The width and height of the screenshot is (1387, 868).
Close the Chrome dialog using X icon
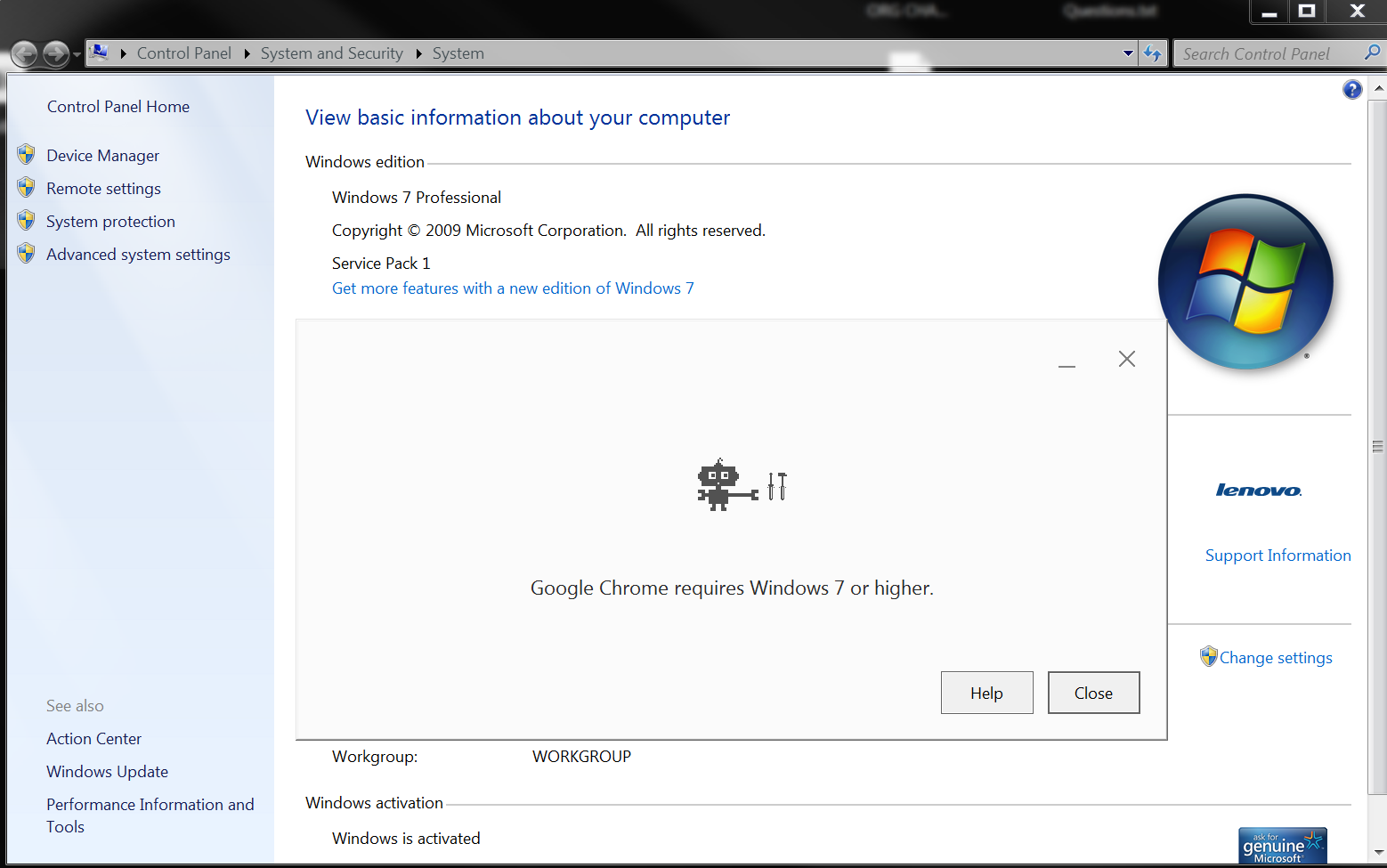[1127, 359]
